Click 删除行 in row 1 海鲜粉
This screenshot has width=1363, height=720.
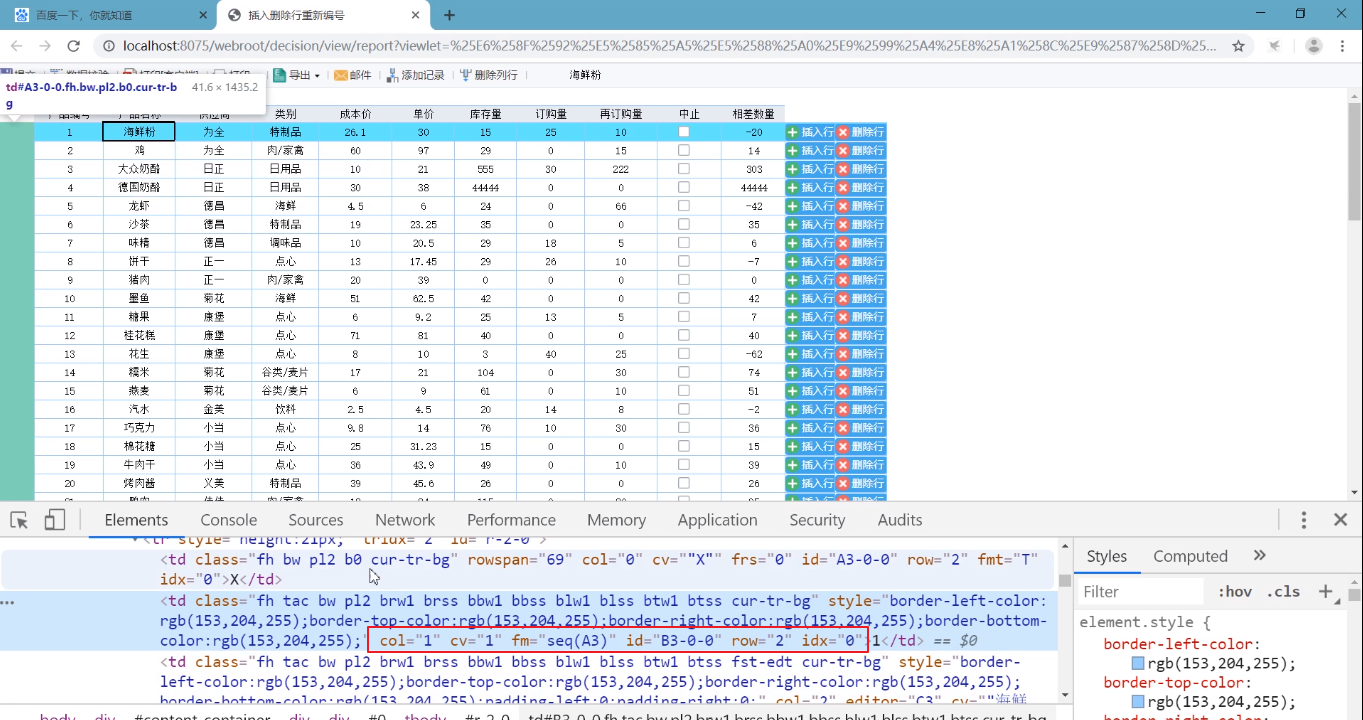coord(861,132)
